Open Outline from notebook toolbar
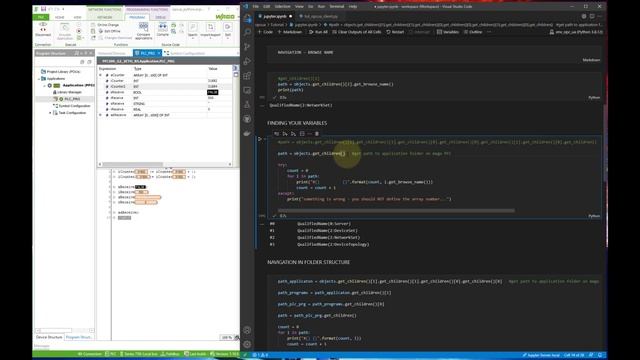 473,32
